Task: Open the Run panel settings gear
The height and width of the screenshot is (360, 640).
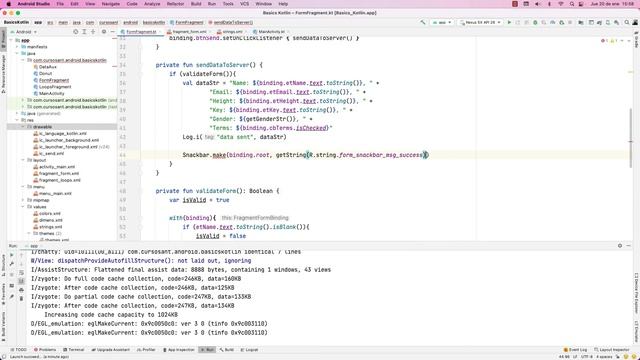Action: (620, 246)
